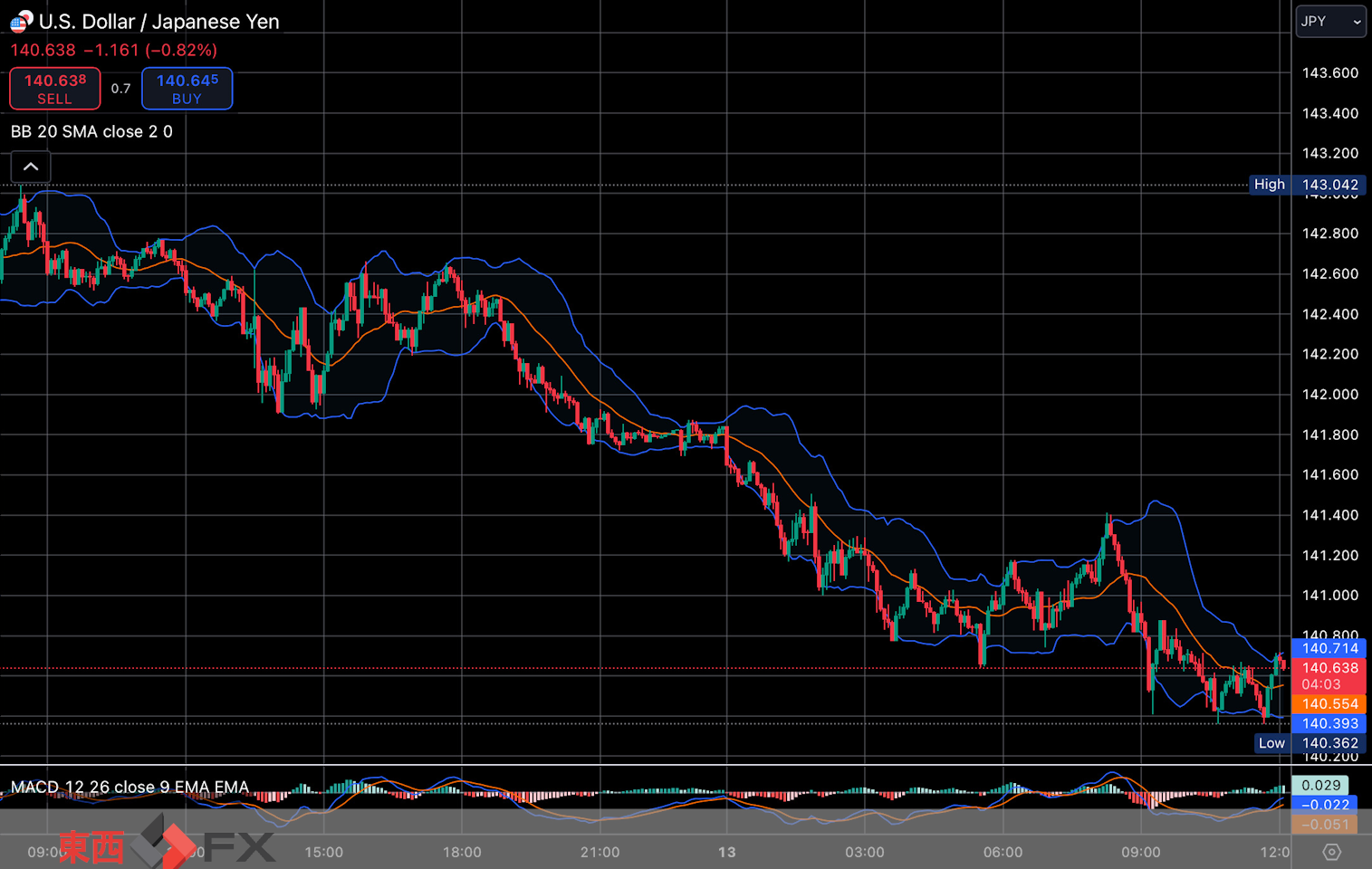The height and width of the screenshot is (869, 1372).
Task: Collapse the indicator legend chevron
Action: 31,167
